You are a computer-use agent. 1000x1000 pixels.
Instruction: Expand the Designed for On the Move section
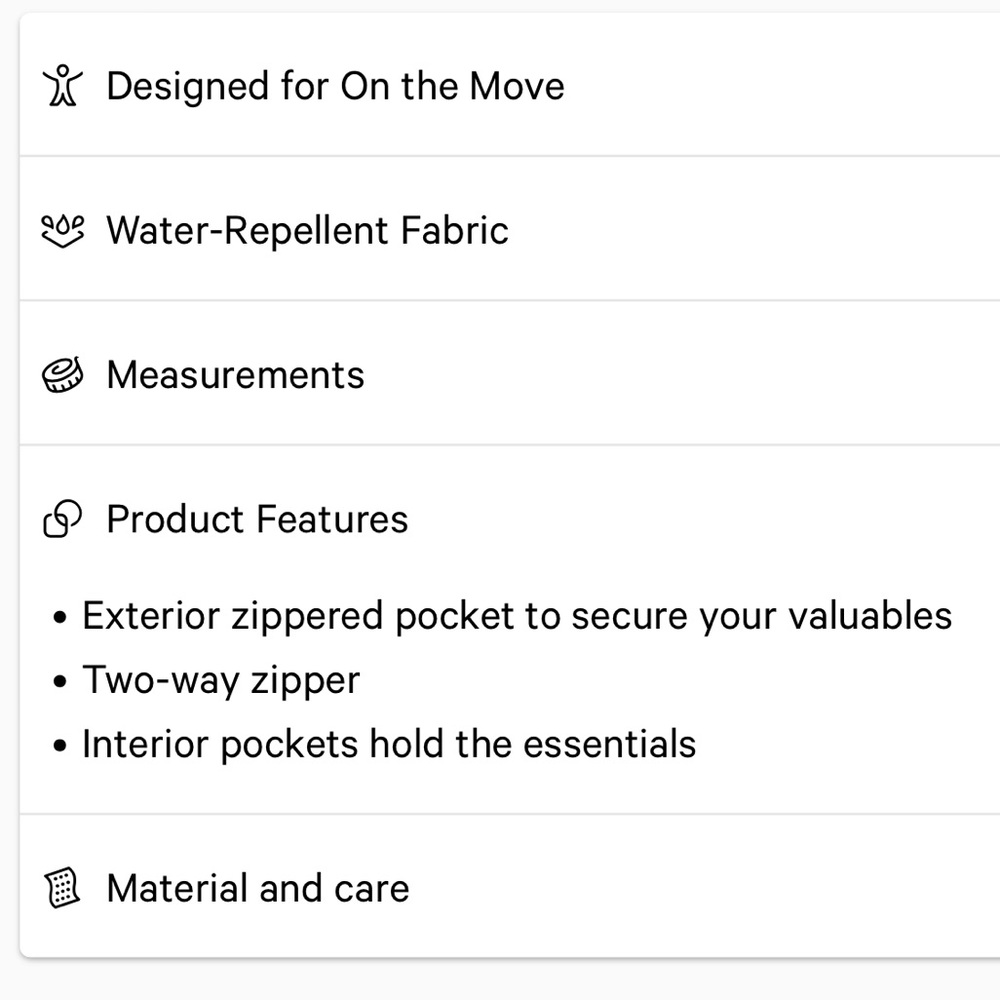[x=335, y=86]
